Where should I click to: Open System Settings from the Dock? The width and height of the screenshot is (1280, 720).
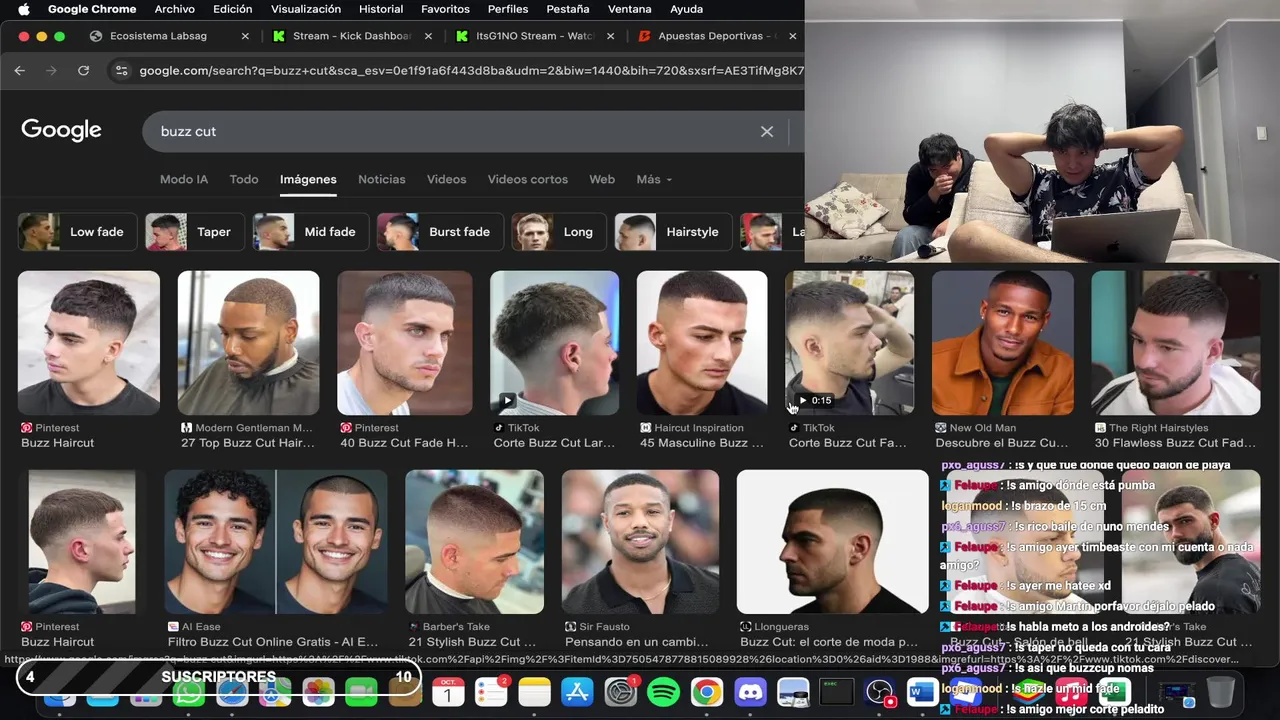tap(621, 691)
